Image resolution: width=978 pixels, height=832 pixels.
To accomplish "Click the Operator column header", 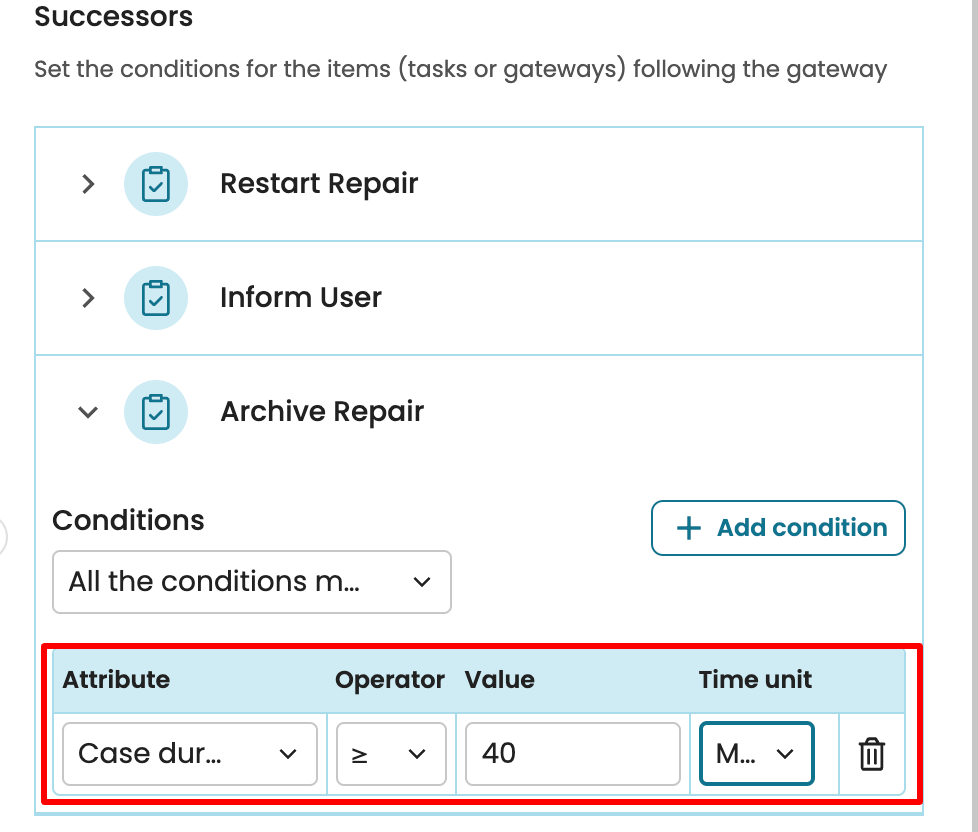I will (x=389, y=680).
